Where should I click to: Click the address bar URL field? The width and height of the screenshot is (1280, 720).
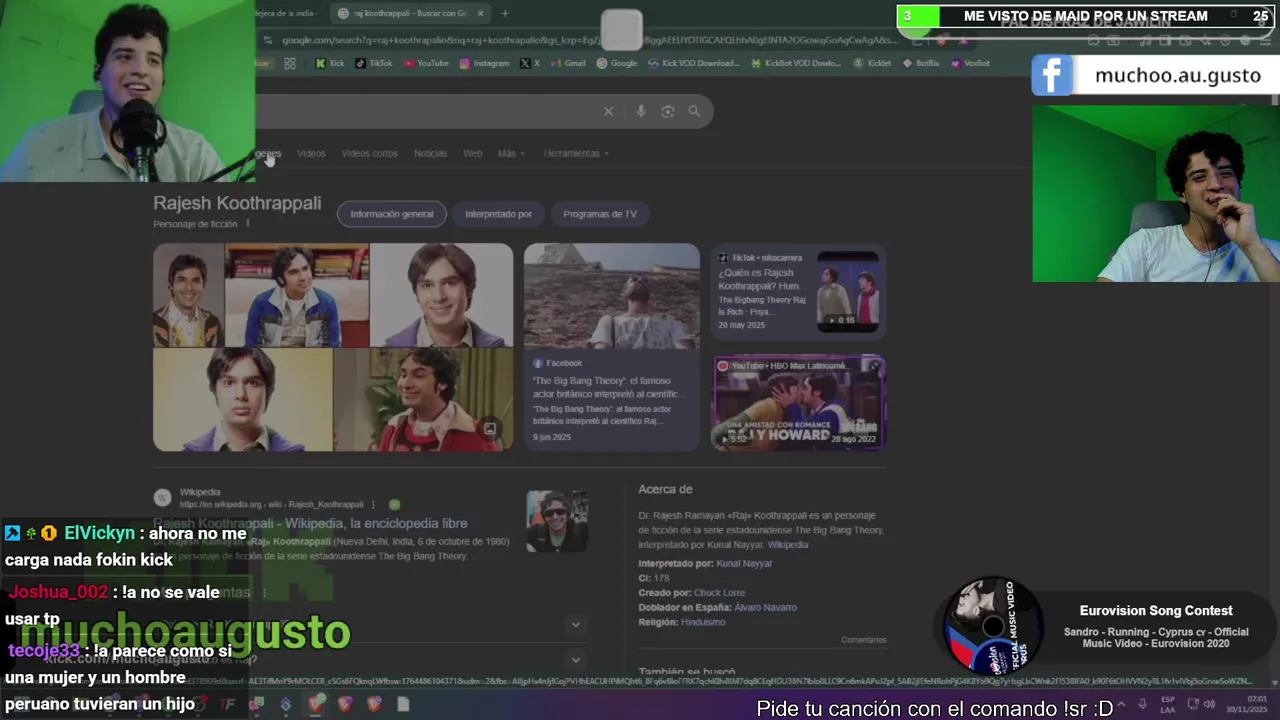point(590,40)
